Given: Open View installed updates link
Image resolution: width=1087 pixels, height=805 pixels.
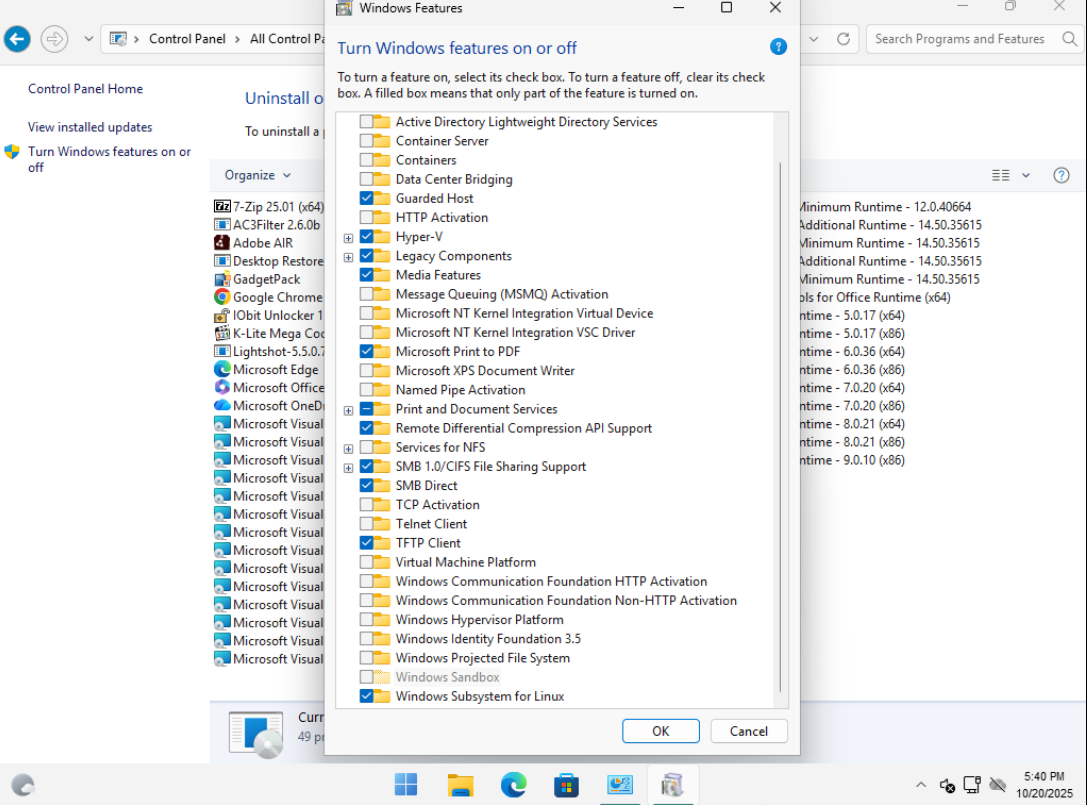Looking at the screenshot, I should 90,127.
